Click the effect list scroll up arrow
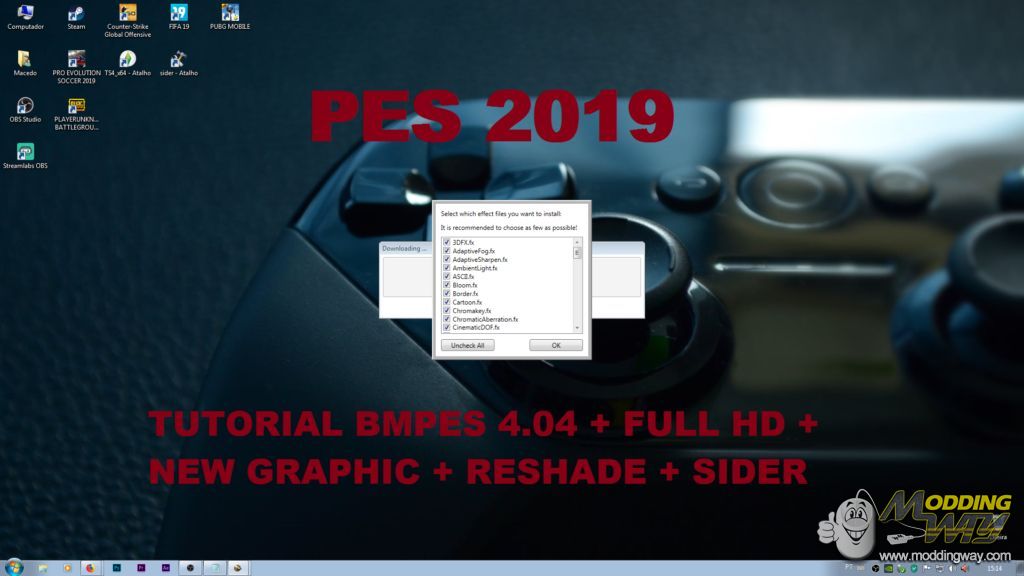 tap(577, 242)
